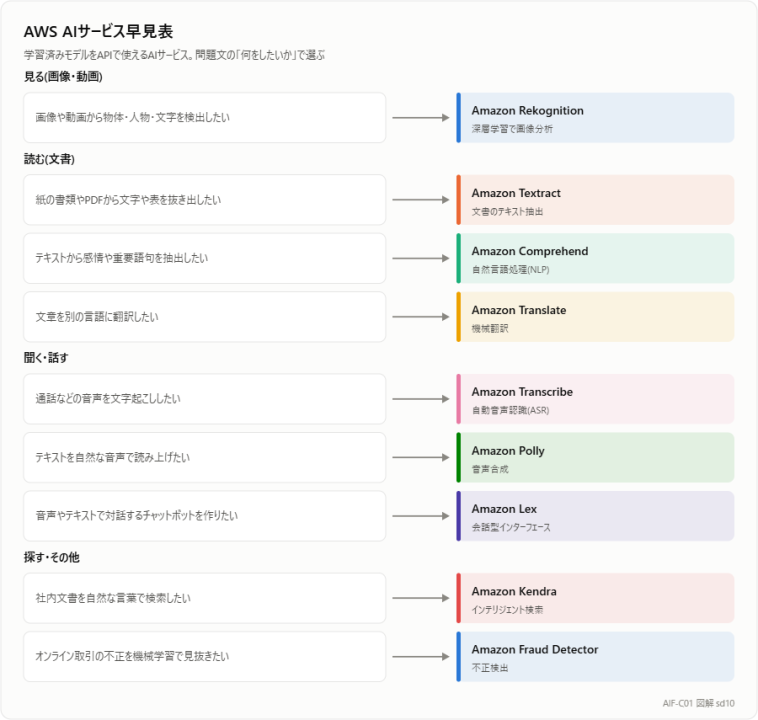The image size is (758, 720).
Task: Select the box 'オンライン取引の不正を機械学習で見抜きたい'
Action: (204, 657)
